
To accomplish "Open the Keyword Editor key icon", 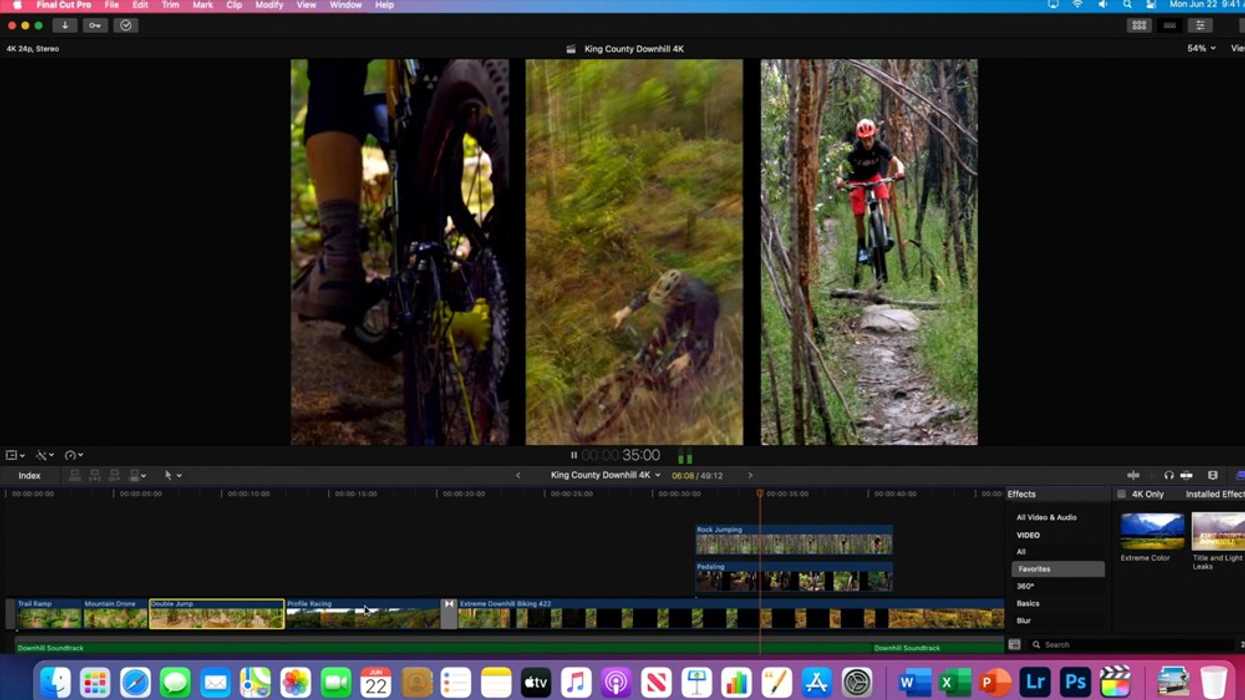I will (95, 25).
